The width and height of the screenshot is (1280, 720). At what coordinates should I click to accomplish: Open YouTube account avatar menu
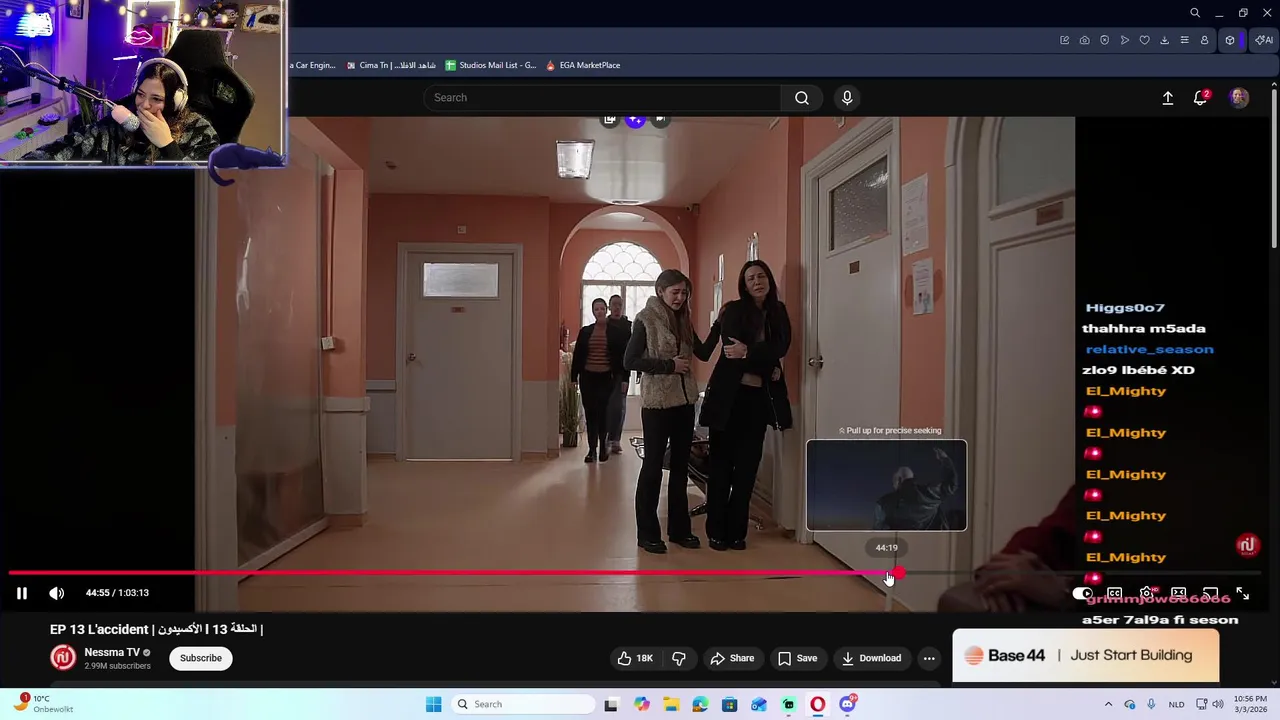tap(1239, 97)
